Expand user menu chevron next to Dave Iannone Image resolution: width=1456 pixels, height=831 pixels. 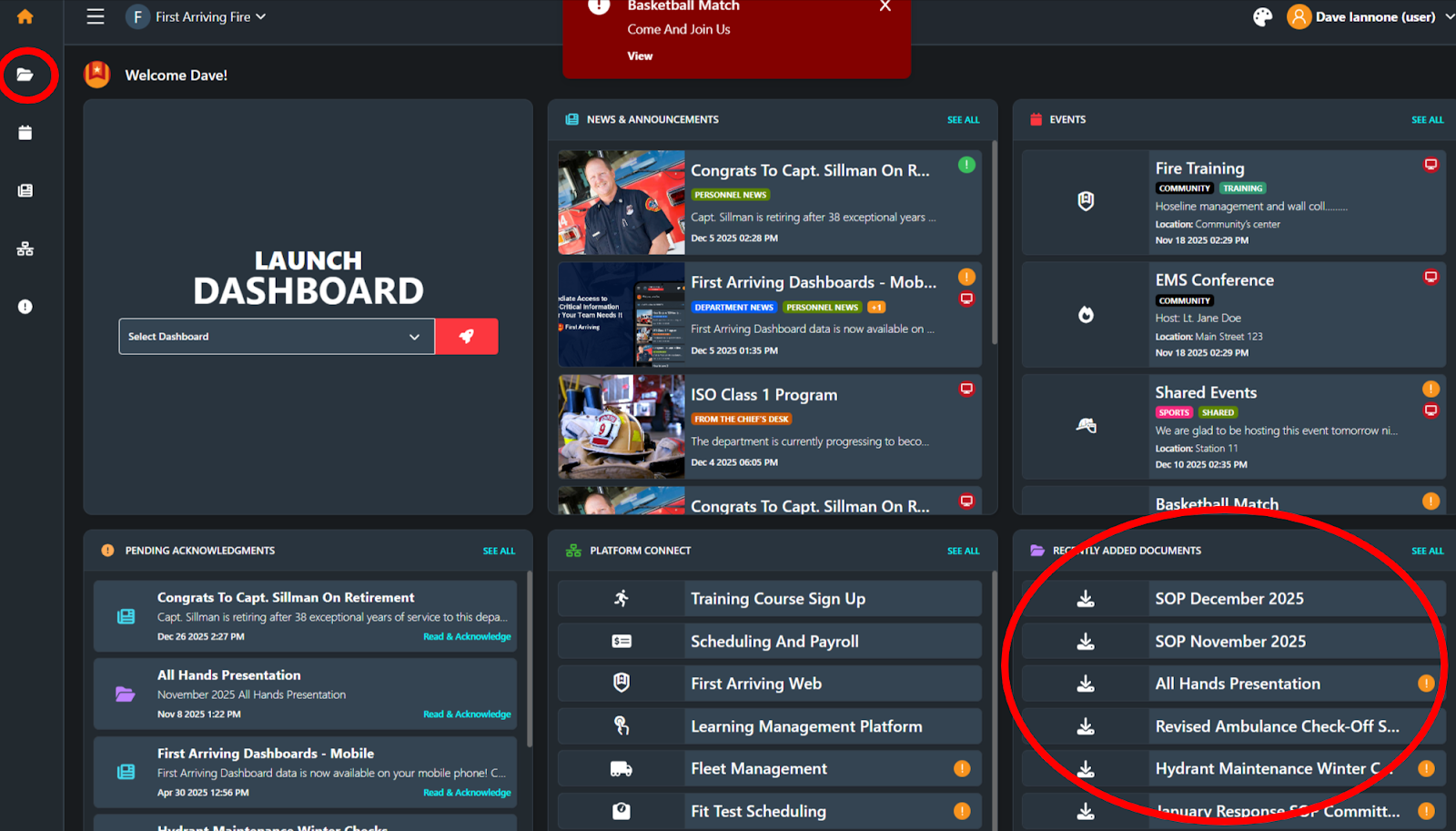1449,16
